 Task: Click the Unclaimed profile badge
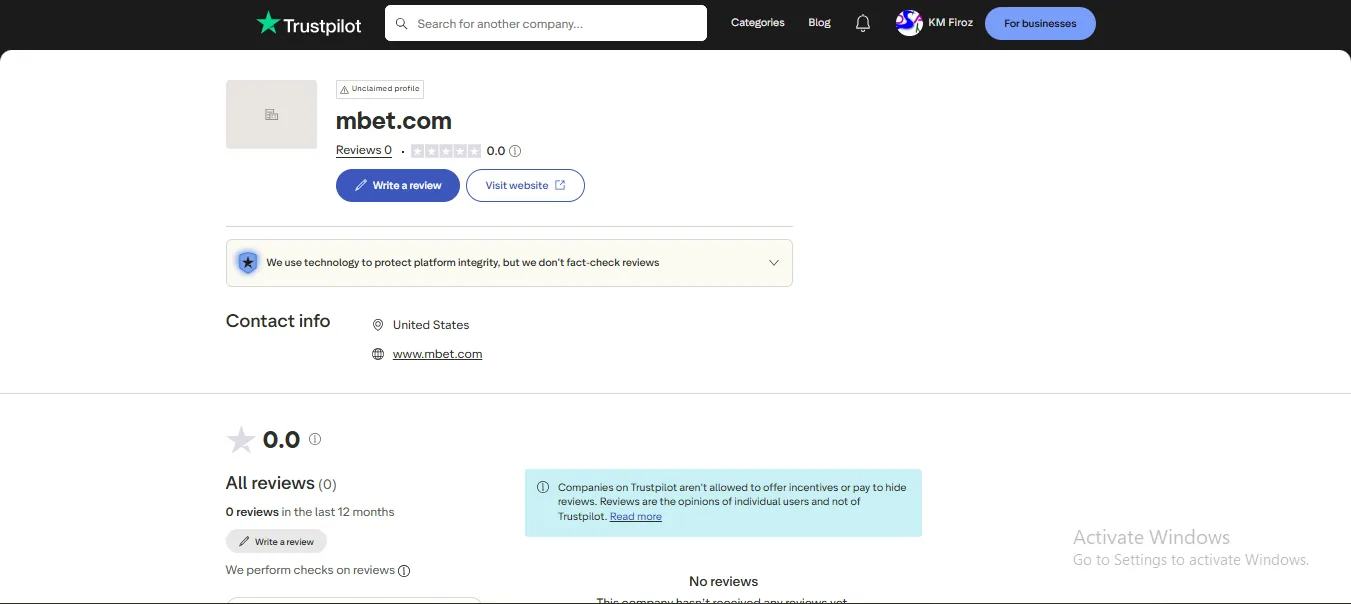(380, 89)
